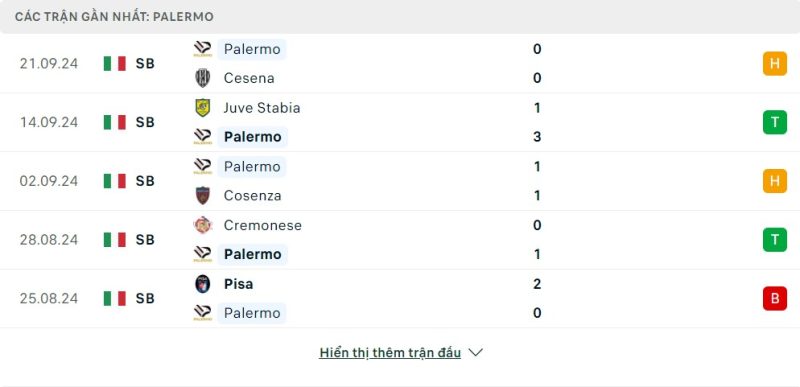The height and width of the screenshot is (387, 800).
Task: Click green T badge for Juve Stabia match
Action: (x=774, y=122)
